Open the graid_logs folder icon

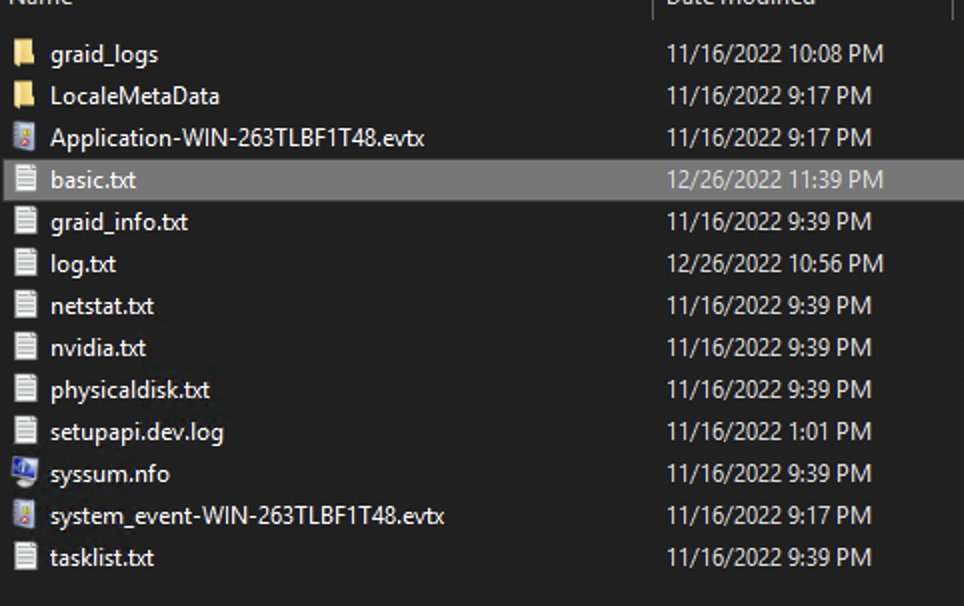(25, 53)
